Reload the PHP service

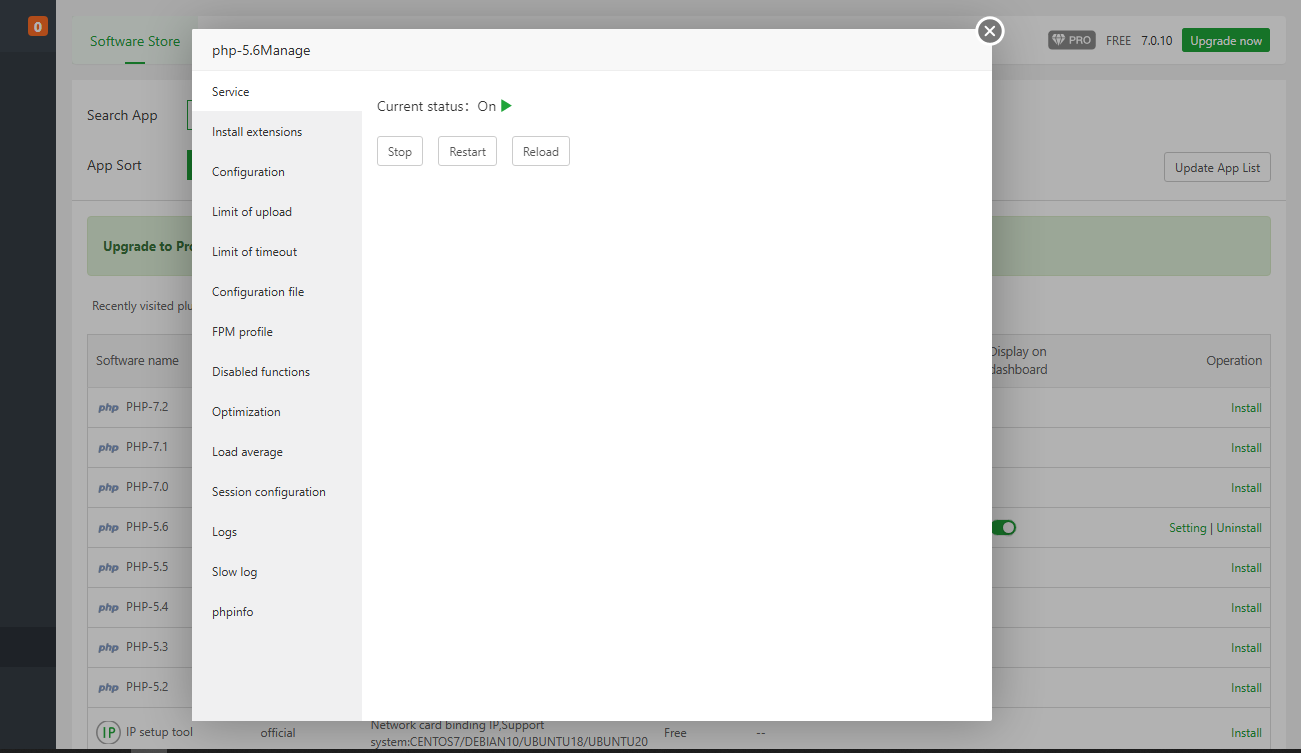[x=541, y=151]
